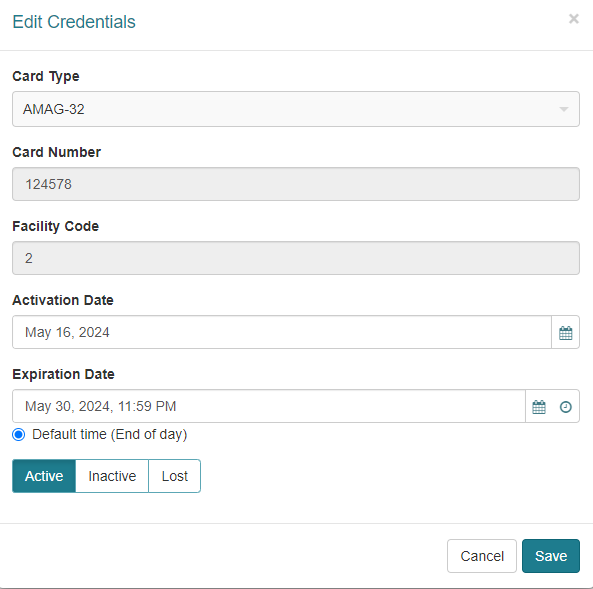Click the Expiration Date label
Screen dimensions: 593x589
pos(63,374)
